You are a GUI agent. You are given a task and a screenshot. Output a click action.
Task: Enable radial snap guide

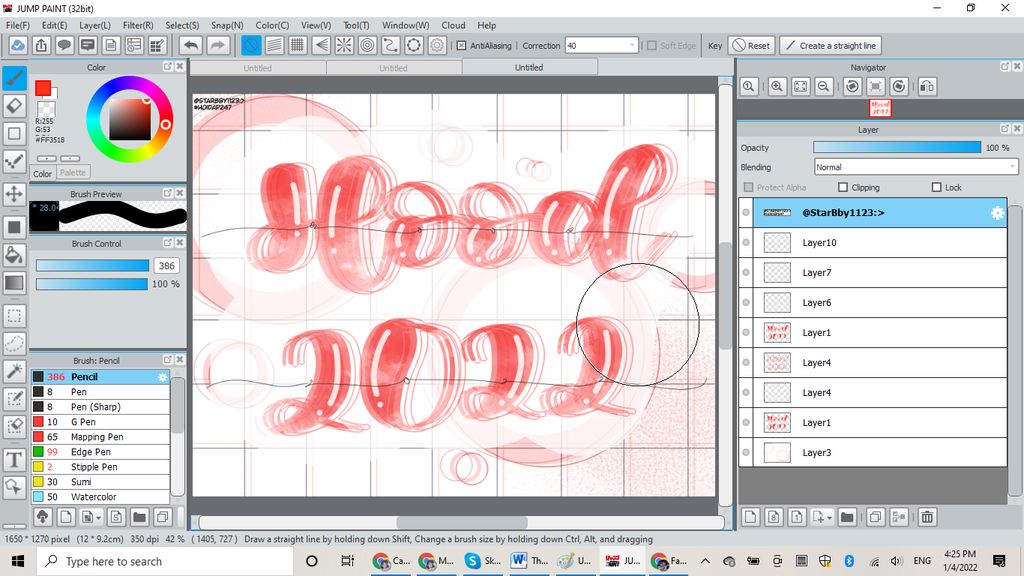(344, 46)
